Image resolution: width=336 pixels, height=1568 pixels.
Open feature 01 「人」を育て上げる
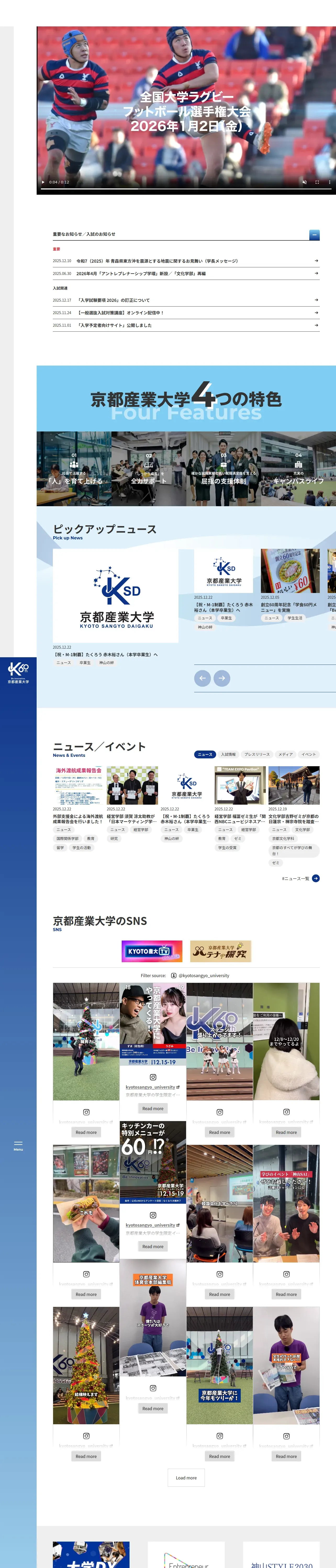(74, 469)
